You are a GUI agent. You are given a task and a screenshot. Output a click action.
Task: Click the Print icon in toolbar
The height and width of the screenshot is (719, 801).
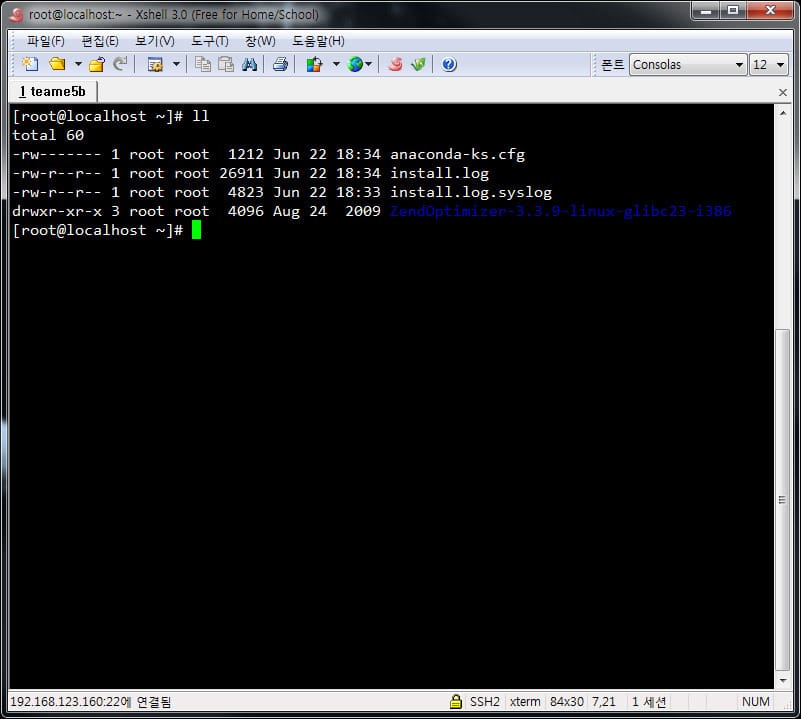[x=281, y=64]
